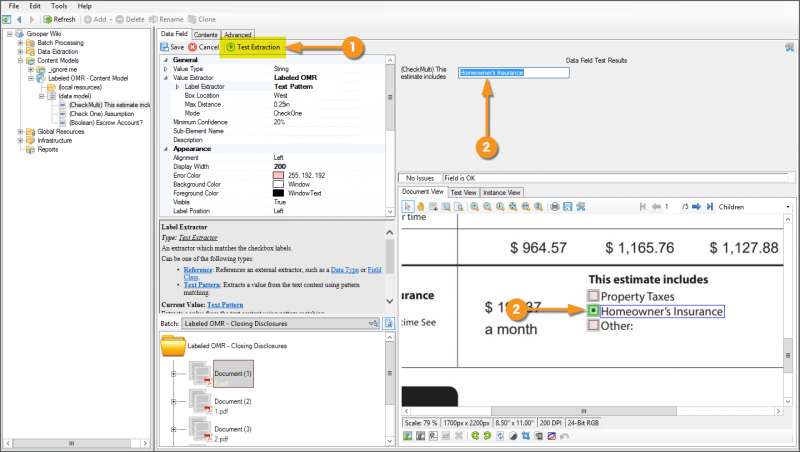Collapse the Value Extractor property
The width and height of the screenshot is (800, 452).
[x=165, y=78]
